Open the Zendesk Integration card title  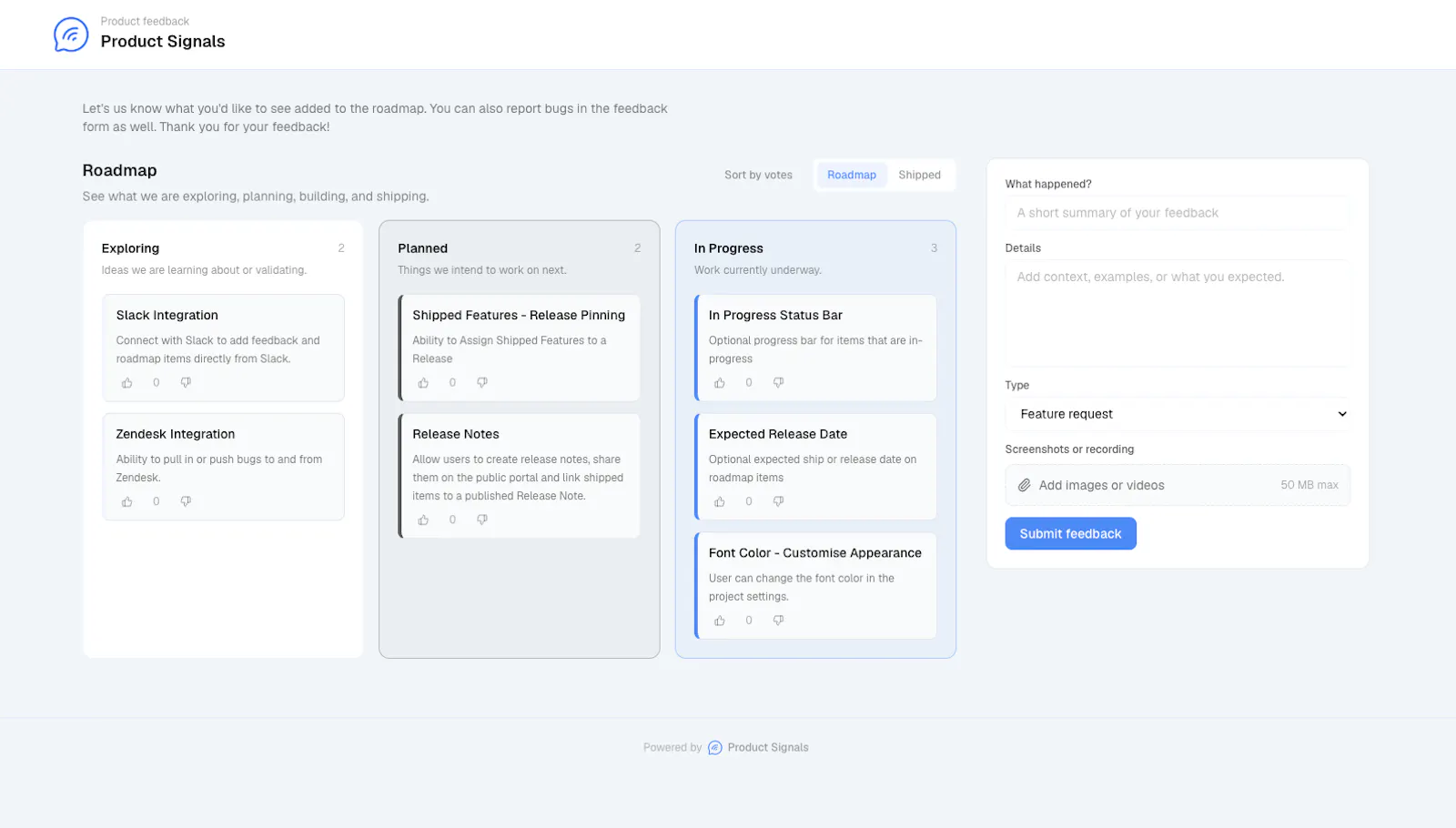(175, 435)
